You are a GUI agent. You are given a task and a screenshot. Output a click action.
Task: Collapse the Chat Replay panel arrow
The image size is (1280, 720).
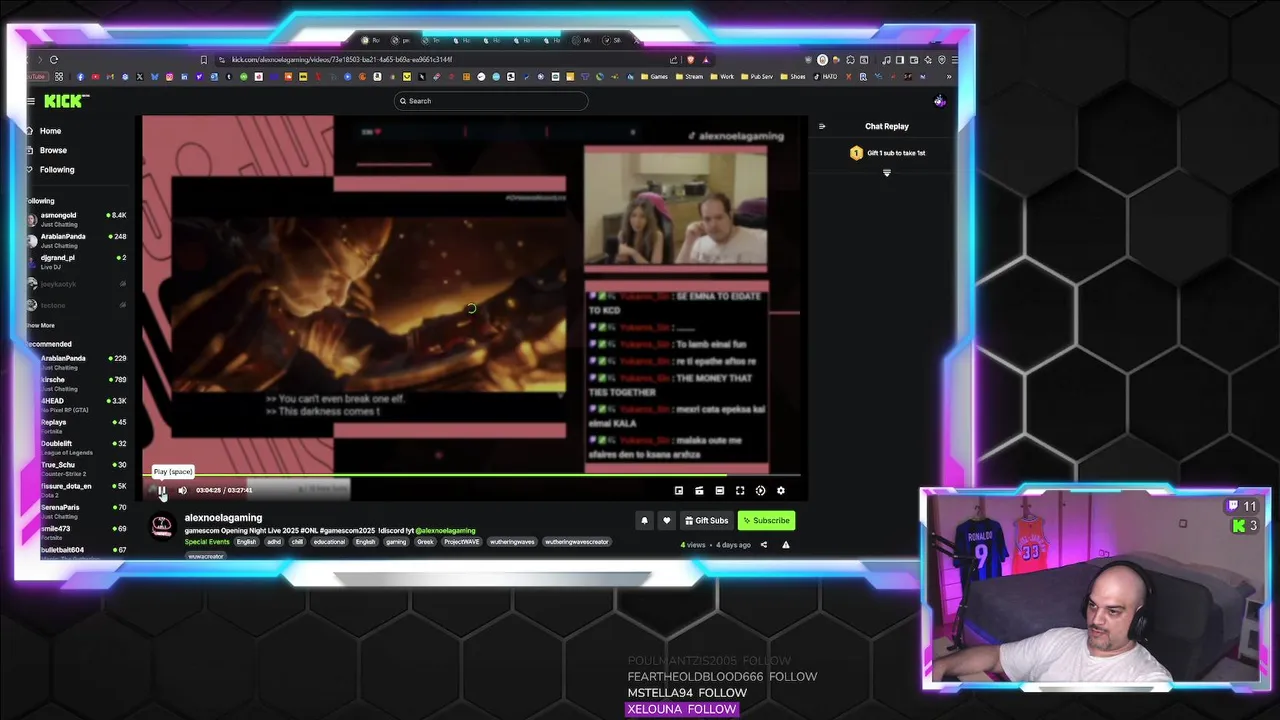(822, 126)
